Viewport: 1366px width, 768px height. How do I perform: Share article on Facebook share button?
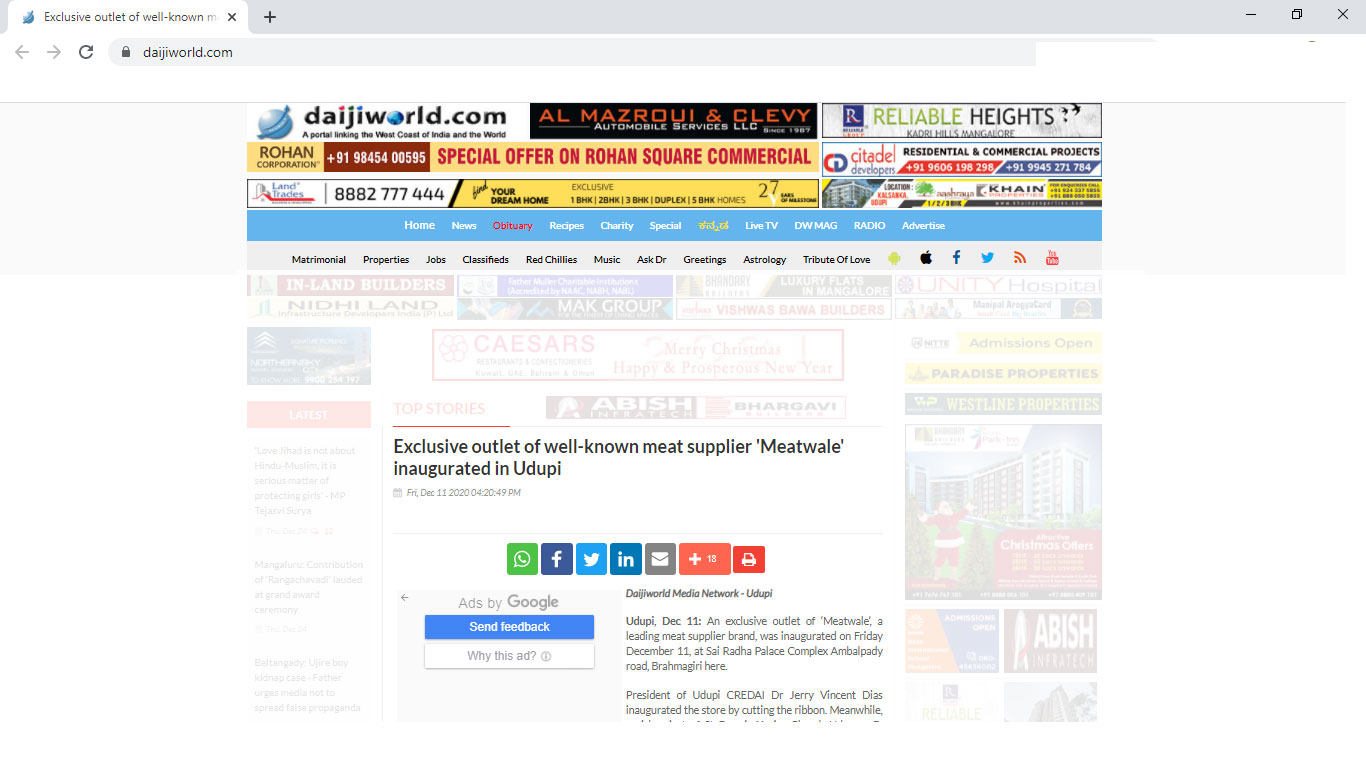(x=557, y=559)
